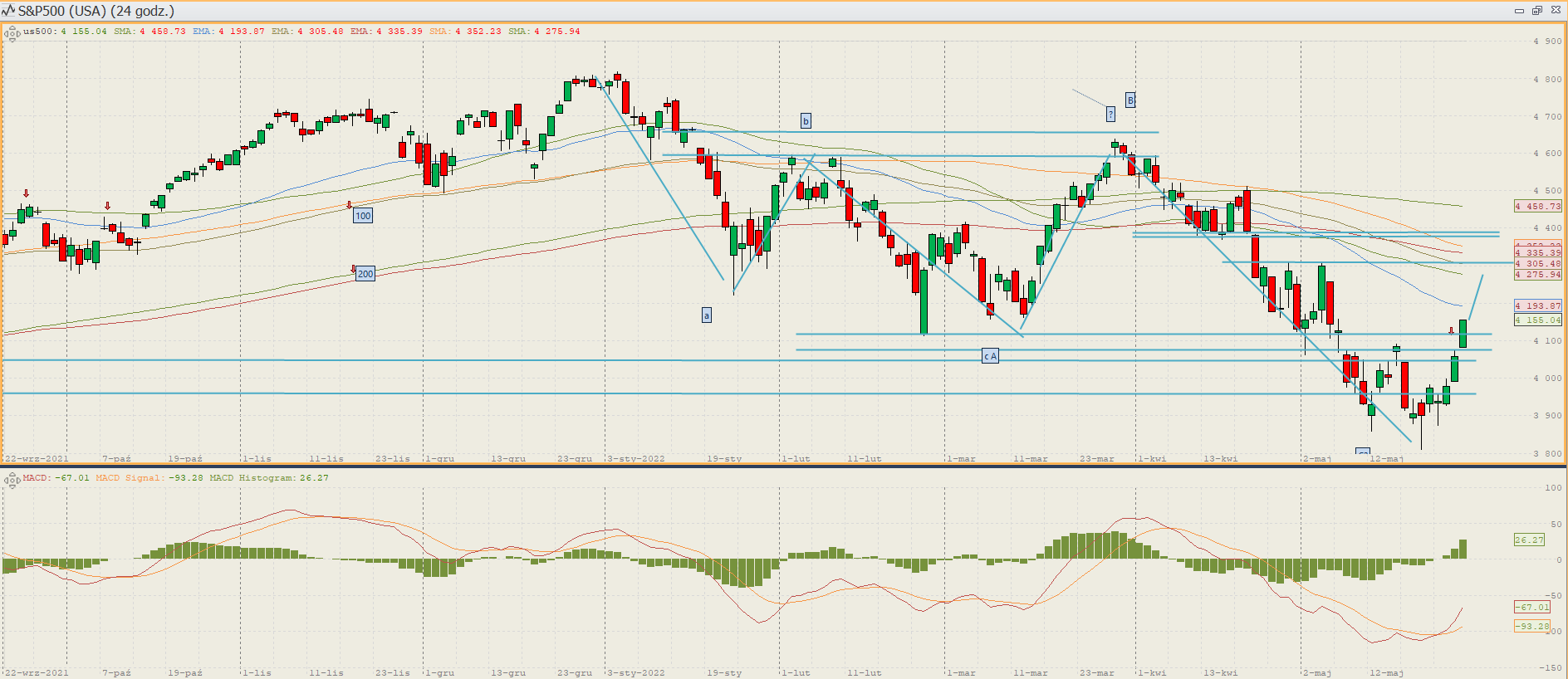
Task: Restore down the chart window
Action: pos(1537,11)
